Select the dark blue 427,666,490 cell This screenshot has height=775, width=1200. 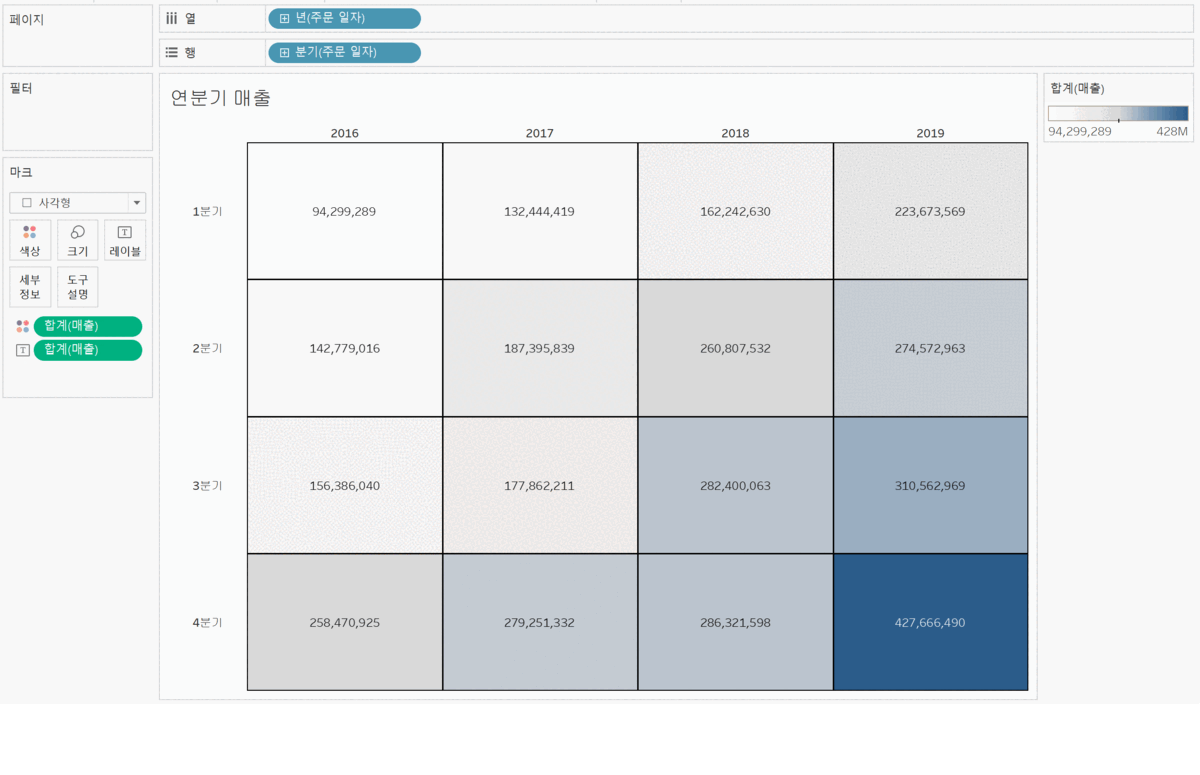click(x=930, y=622)
